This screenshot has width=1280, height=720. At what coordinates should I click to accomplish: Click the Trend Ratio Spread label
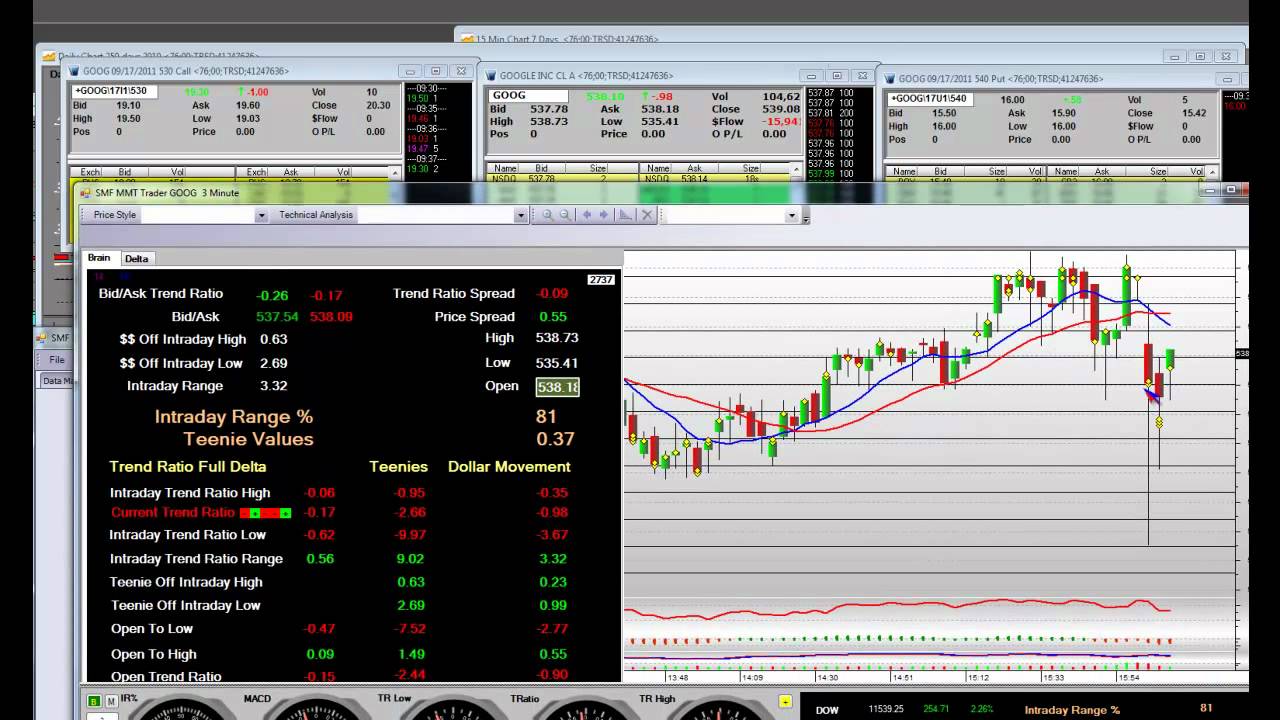(454, 293)
